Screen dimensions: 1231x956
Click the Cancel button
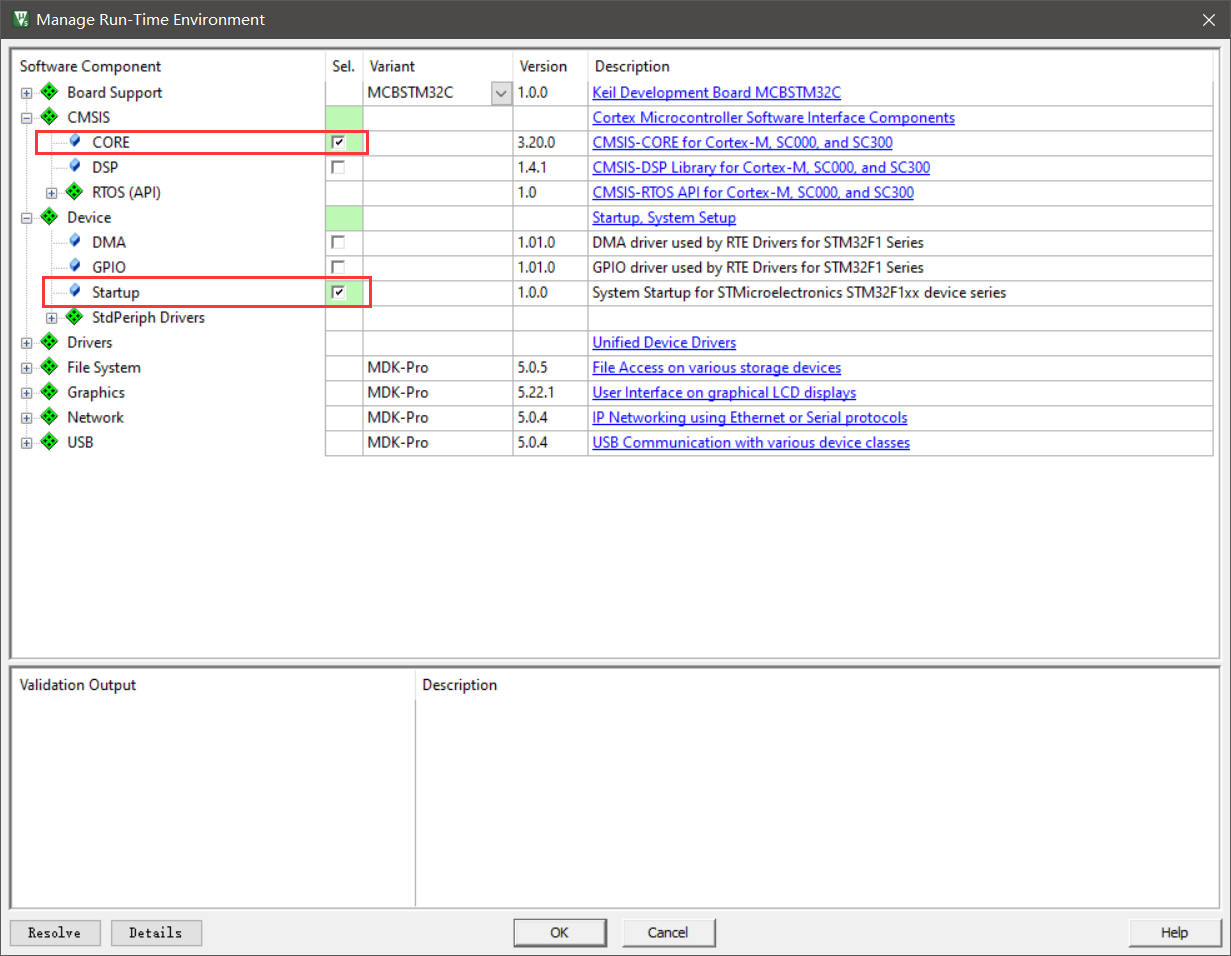(x=668, y=932)
